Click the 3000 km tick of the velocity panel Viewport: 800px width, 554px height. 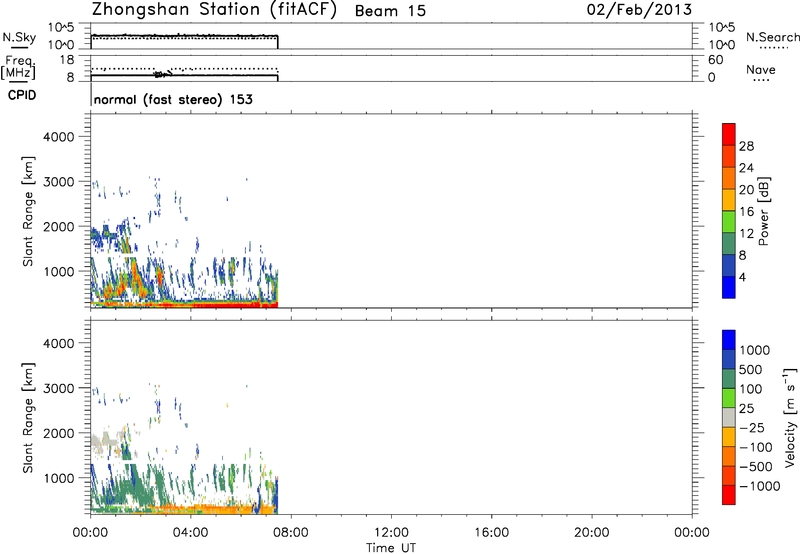(x=59, y=388)
